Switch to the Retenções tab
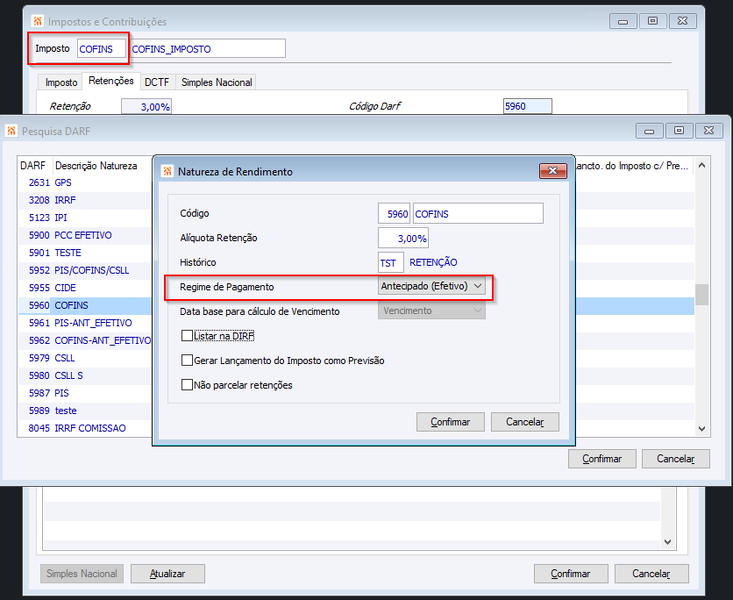 click(111, 81)
